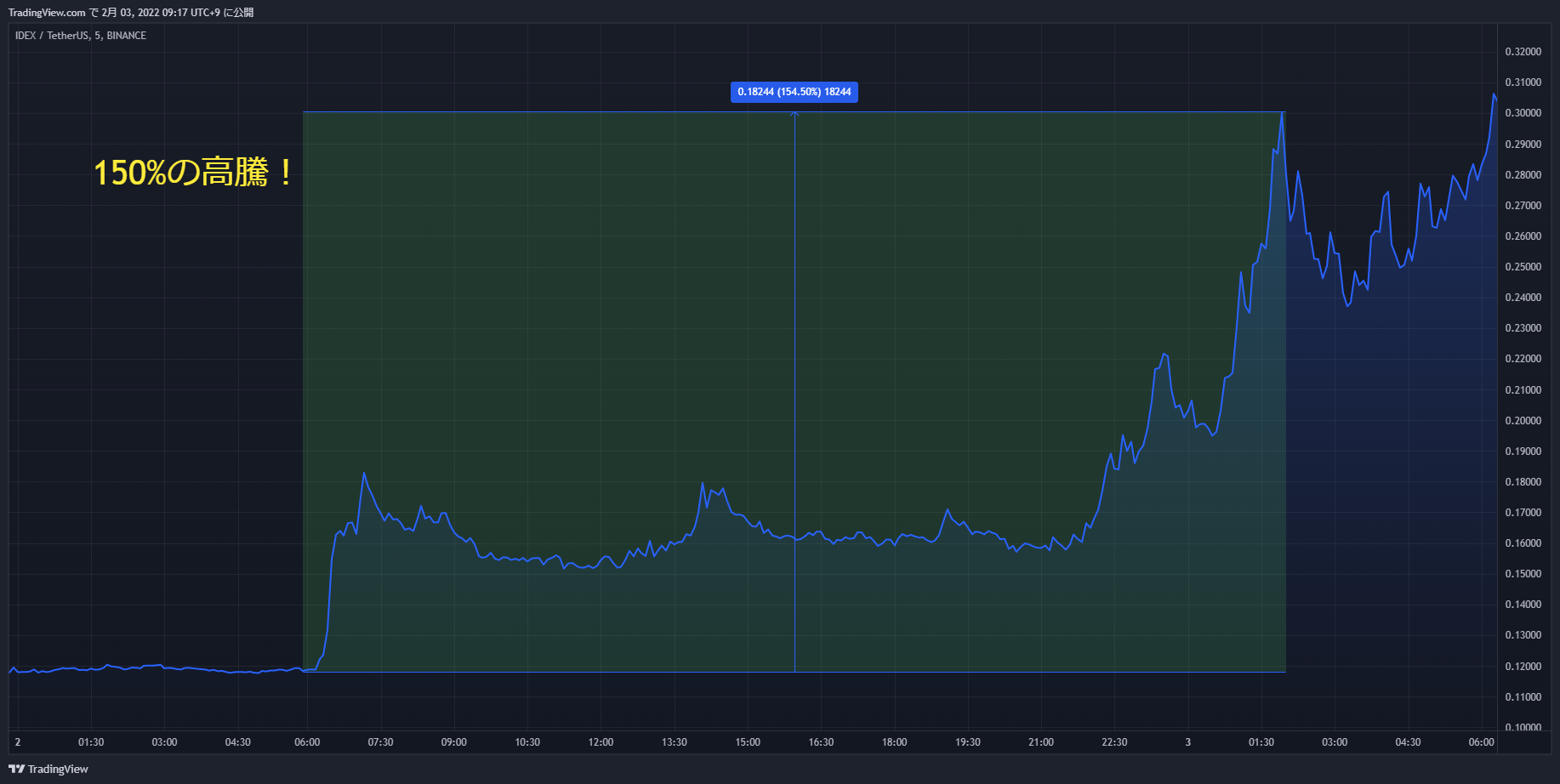Image resolution: width=1560 pixels, height=784 pixels.
Task: Click the blue price range label 0.18244 (154.50%)
Action: coord(794,92)
